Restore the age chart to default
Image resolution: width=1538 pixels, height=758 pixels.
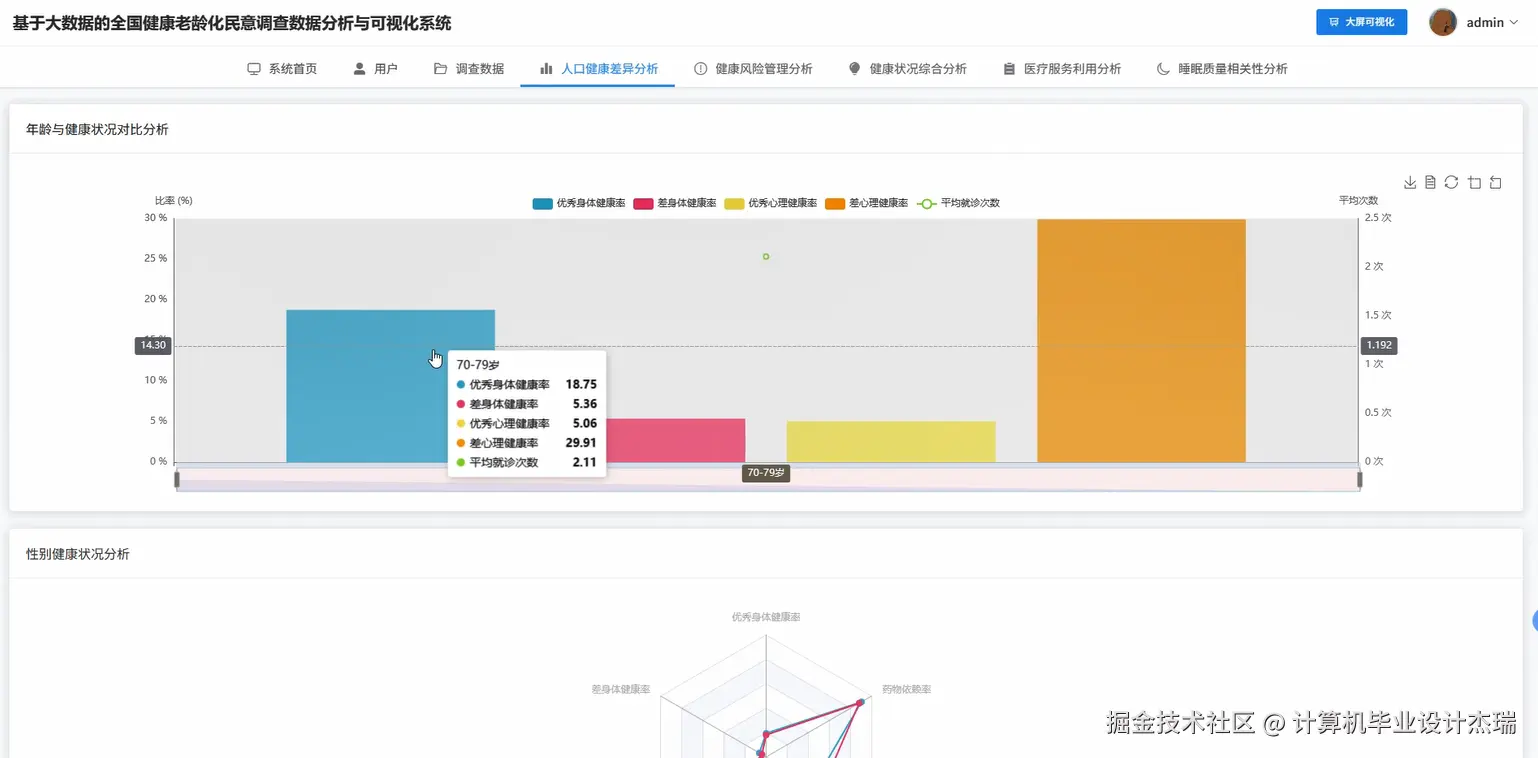pos(1451,182)
